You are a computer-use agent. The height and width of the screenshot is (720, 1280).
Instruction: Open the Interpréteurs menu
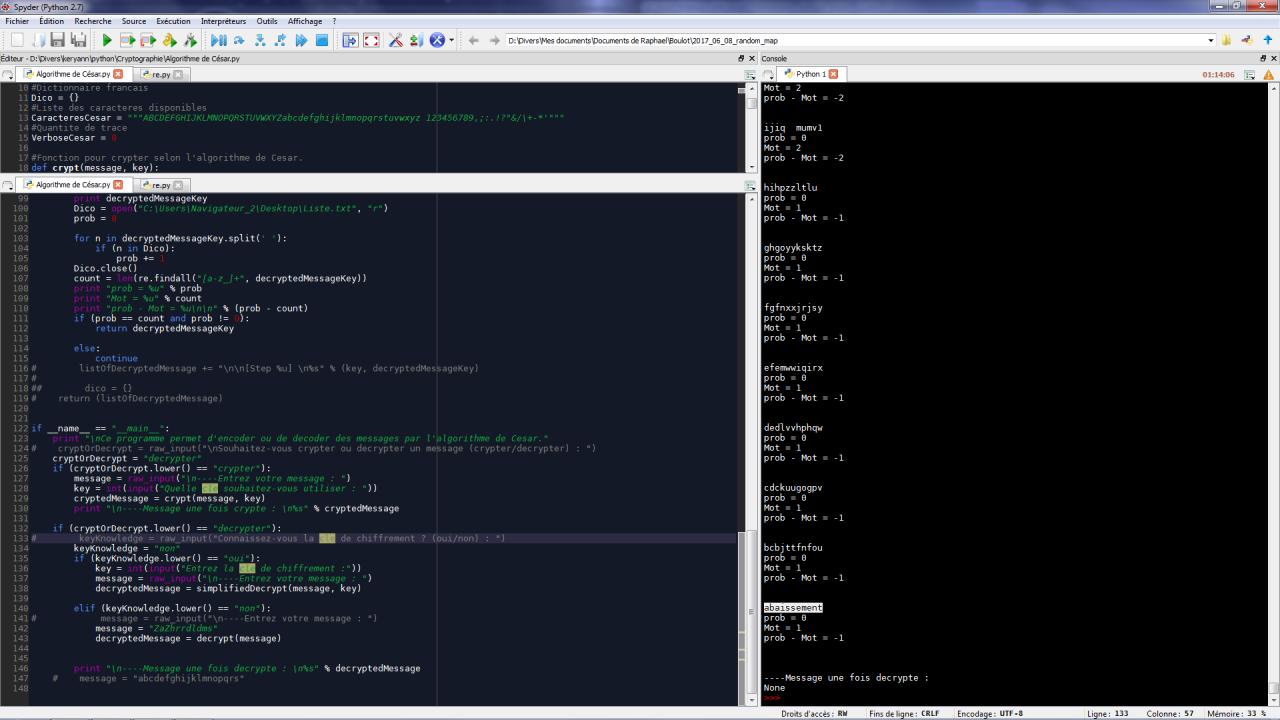(x=223, y=21)
